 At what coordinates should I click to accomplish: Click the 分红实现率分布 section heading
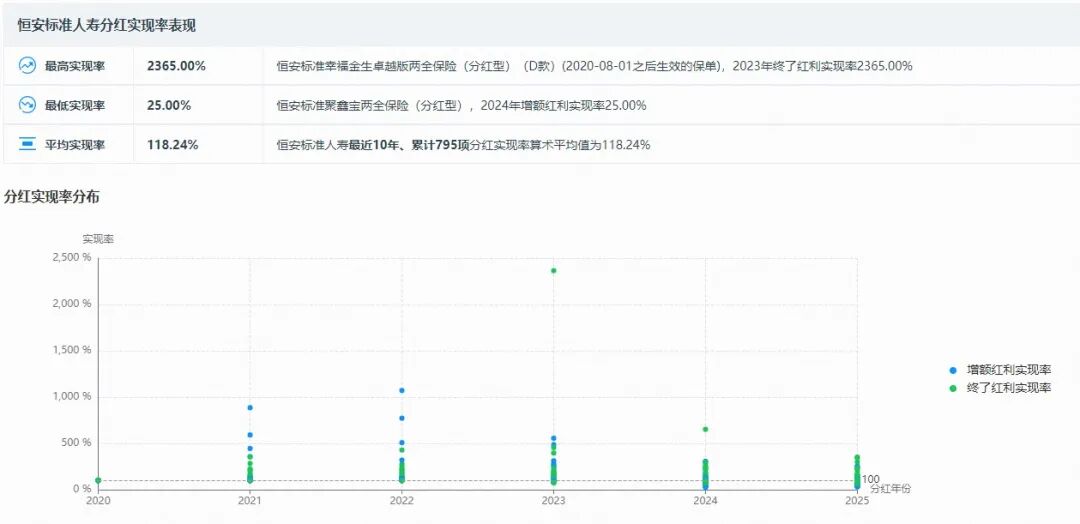52,197
